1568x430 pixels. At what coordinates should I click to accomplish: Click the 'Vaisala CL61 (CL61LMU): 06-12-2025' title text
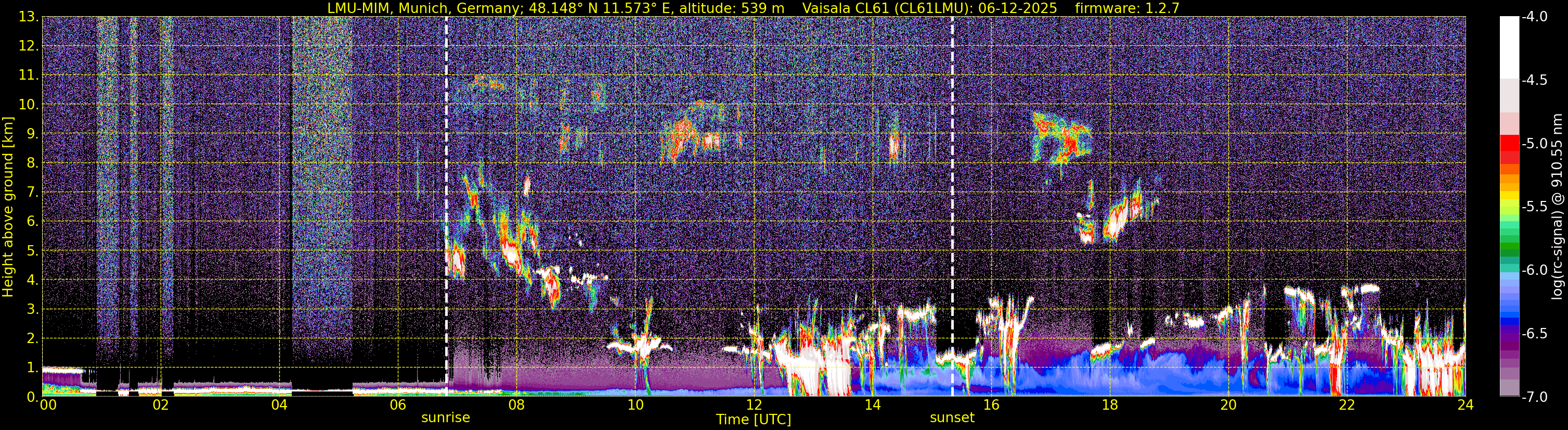(x=929, y=8)
